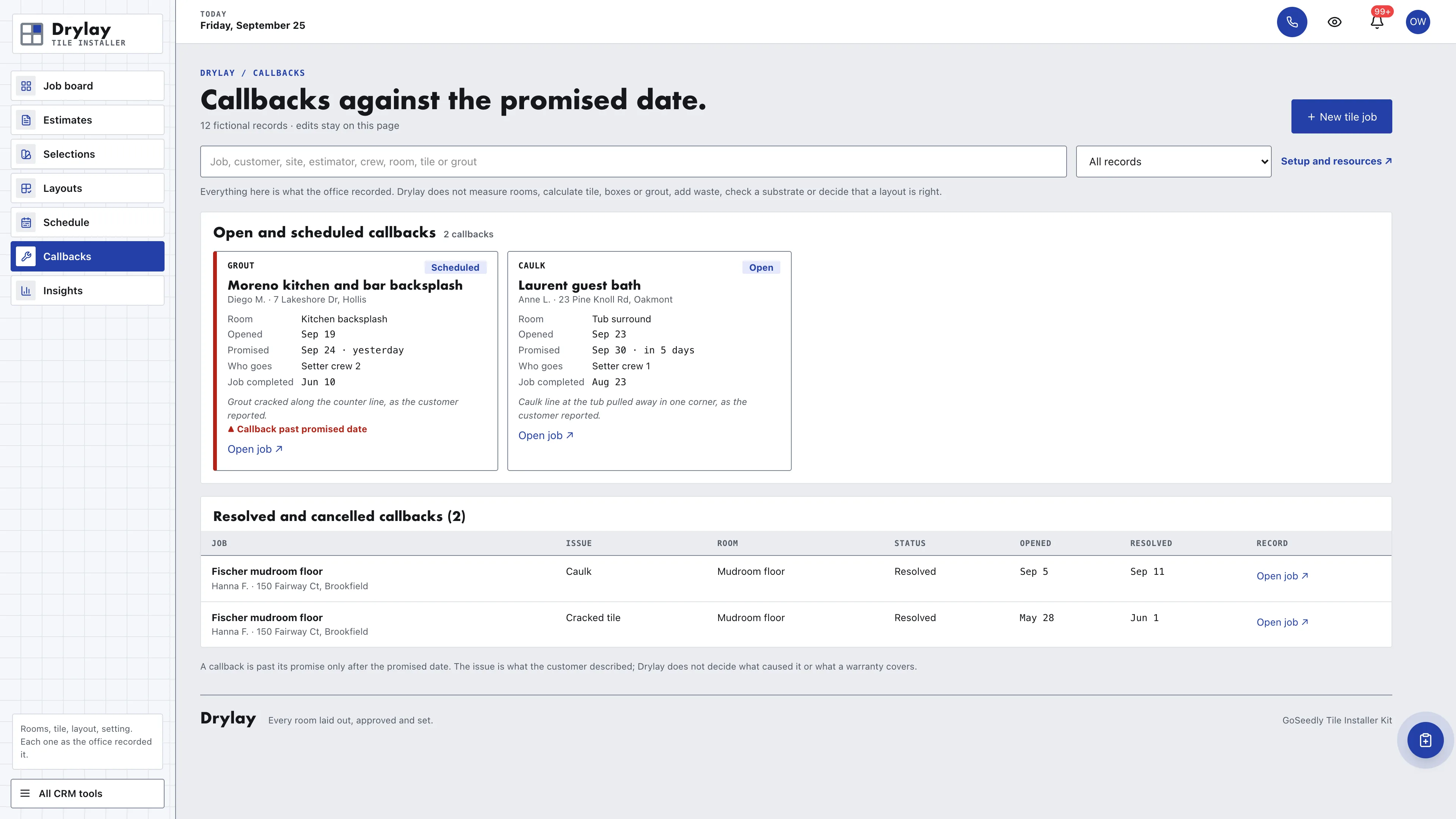Click the Open status badge on Laurent card
1456x819 pixels.
(761, 267)
